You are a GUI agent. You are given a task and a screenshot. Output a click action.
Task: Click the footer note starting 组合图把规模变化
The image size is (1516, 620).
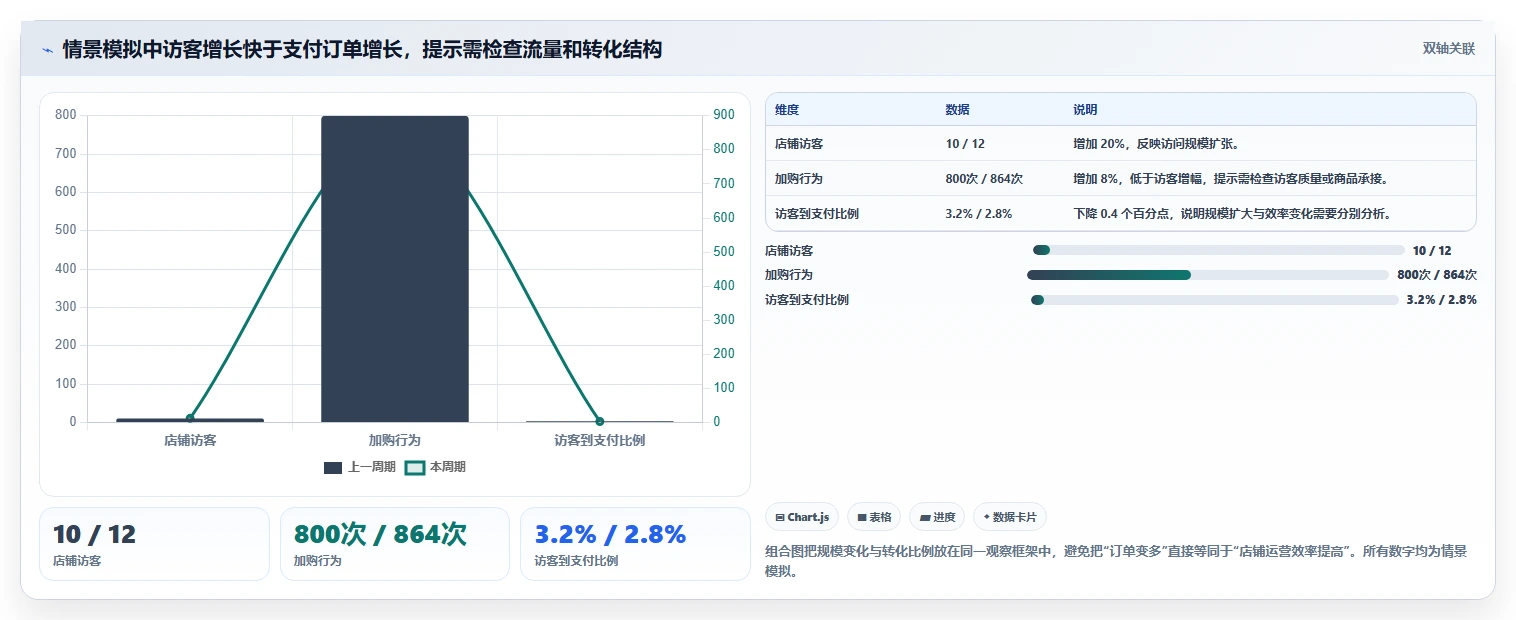1116,561
